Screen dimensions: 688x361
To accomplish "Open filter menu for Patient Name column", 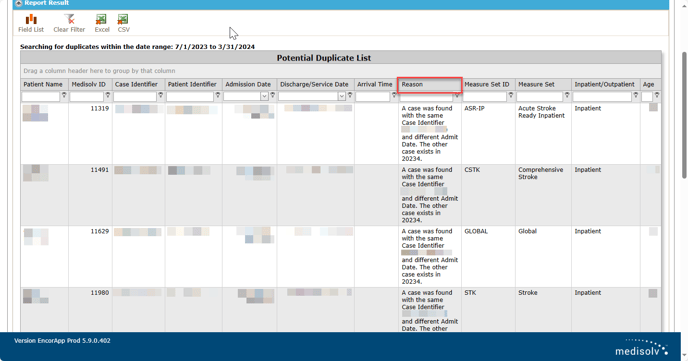I will click(x=64, y=96).
